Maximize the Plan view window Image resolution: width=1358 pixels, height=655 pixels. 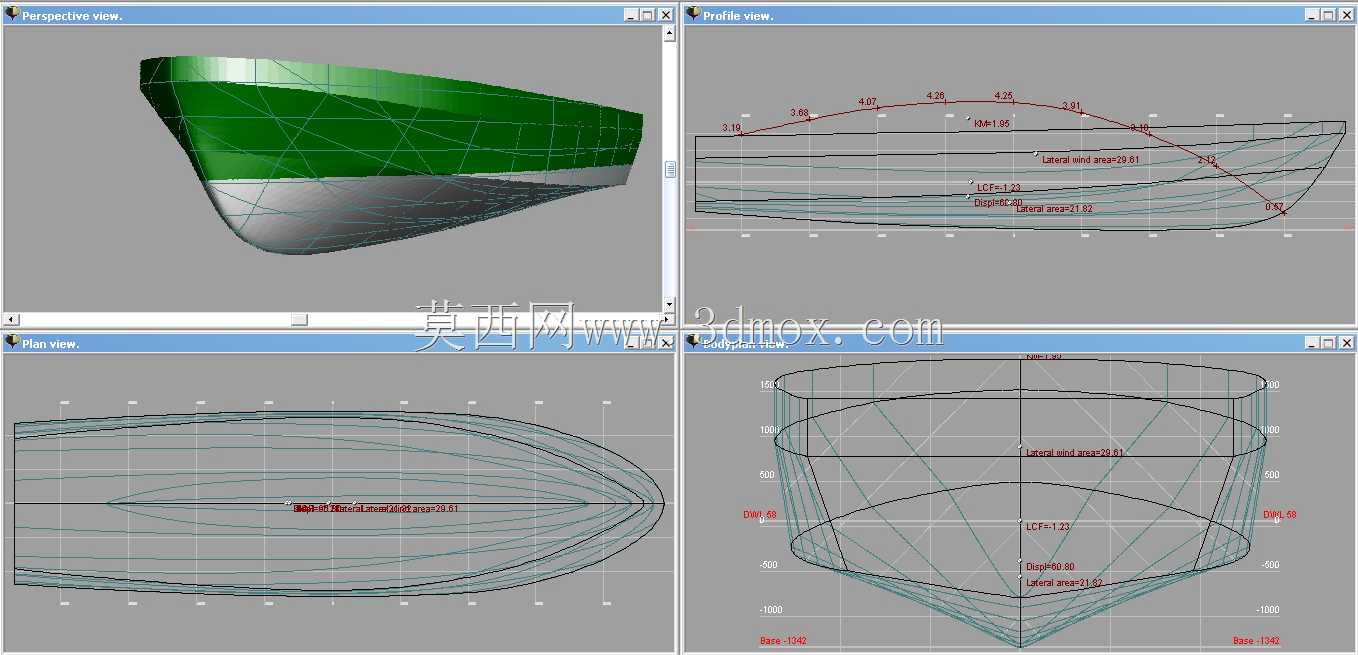(647, 343)
